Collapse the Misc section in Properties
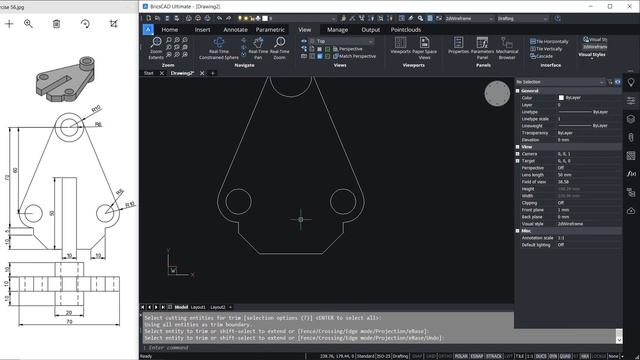640x360 pixels. pos(518,231)
